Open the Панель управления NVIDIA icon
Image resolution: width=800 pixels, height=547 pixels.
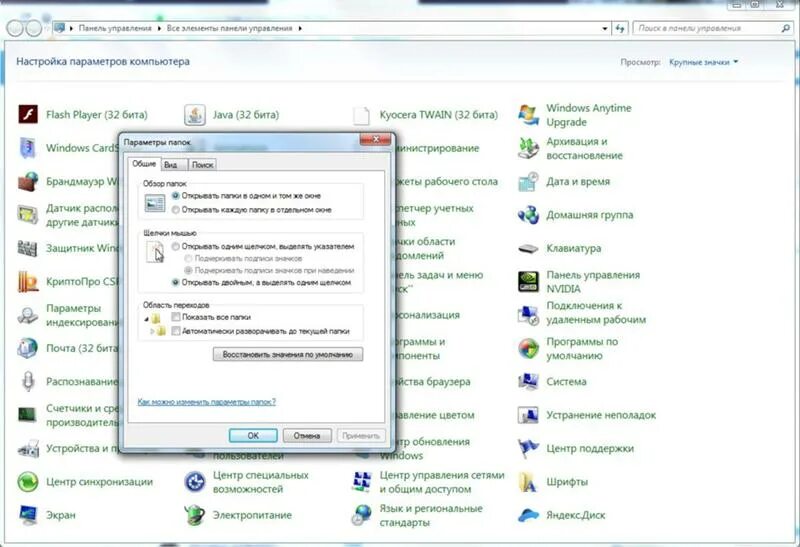pyautogui.click(x=528, y=282)
